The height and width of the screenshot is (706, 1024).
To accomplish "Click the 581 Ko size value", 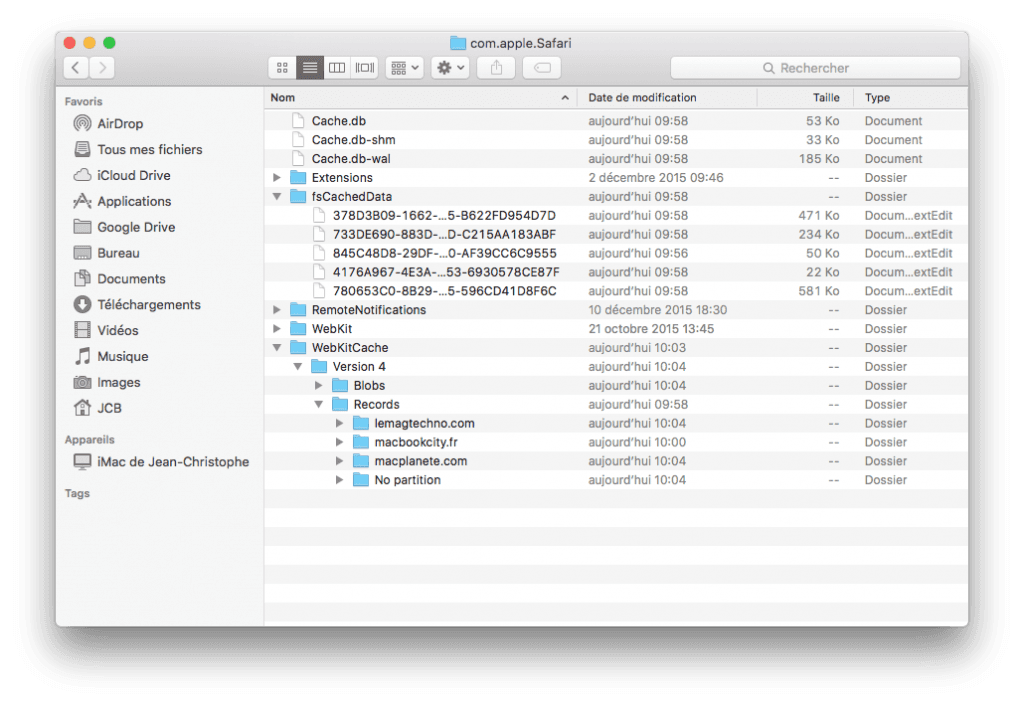I will 819,291.
